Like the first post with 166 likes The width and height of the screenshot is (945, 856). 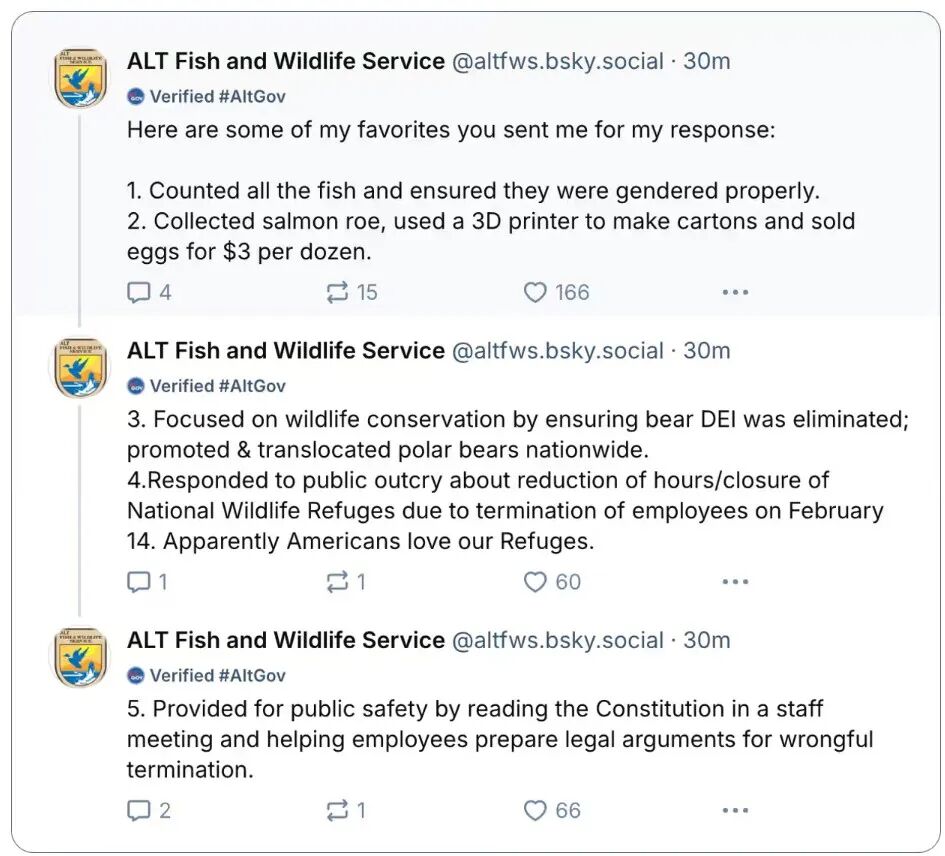click(535, 292)
